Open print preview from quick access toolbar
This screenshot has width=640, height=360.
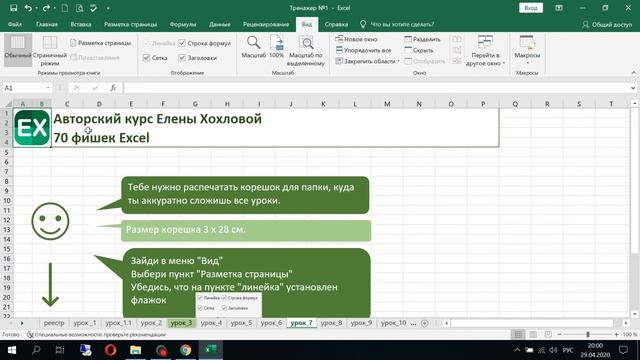pyautogui.click(x=79, y=8)
